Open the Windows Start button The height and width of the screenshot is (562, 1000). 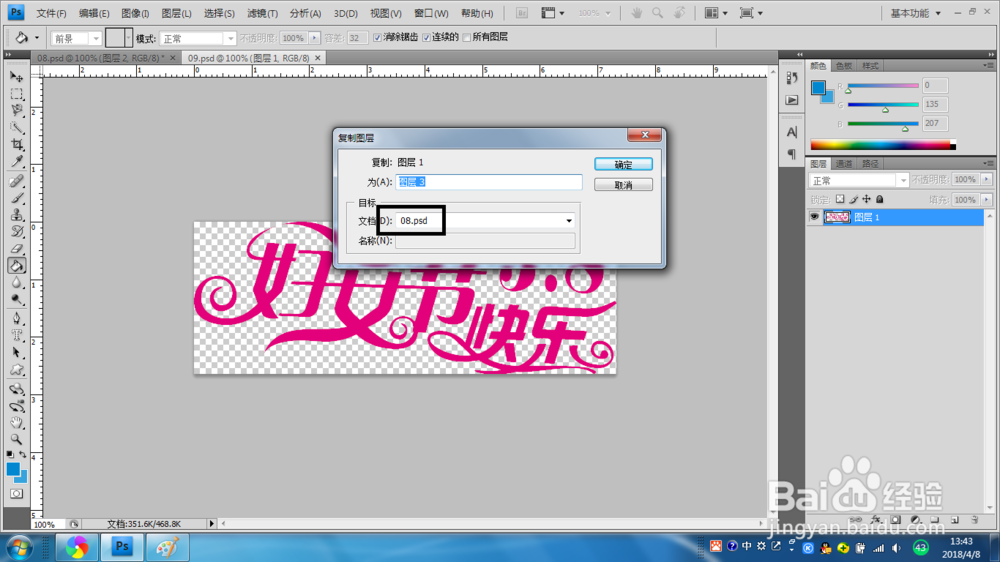(19, 548)
